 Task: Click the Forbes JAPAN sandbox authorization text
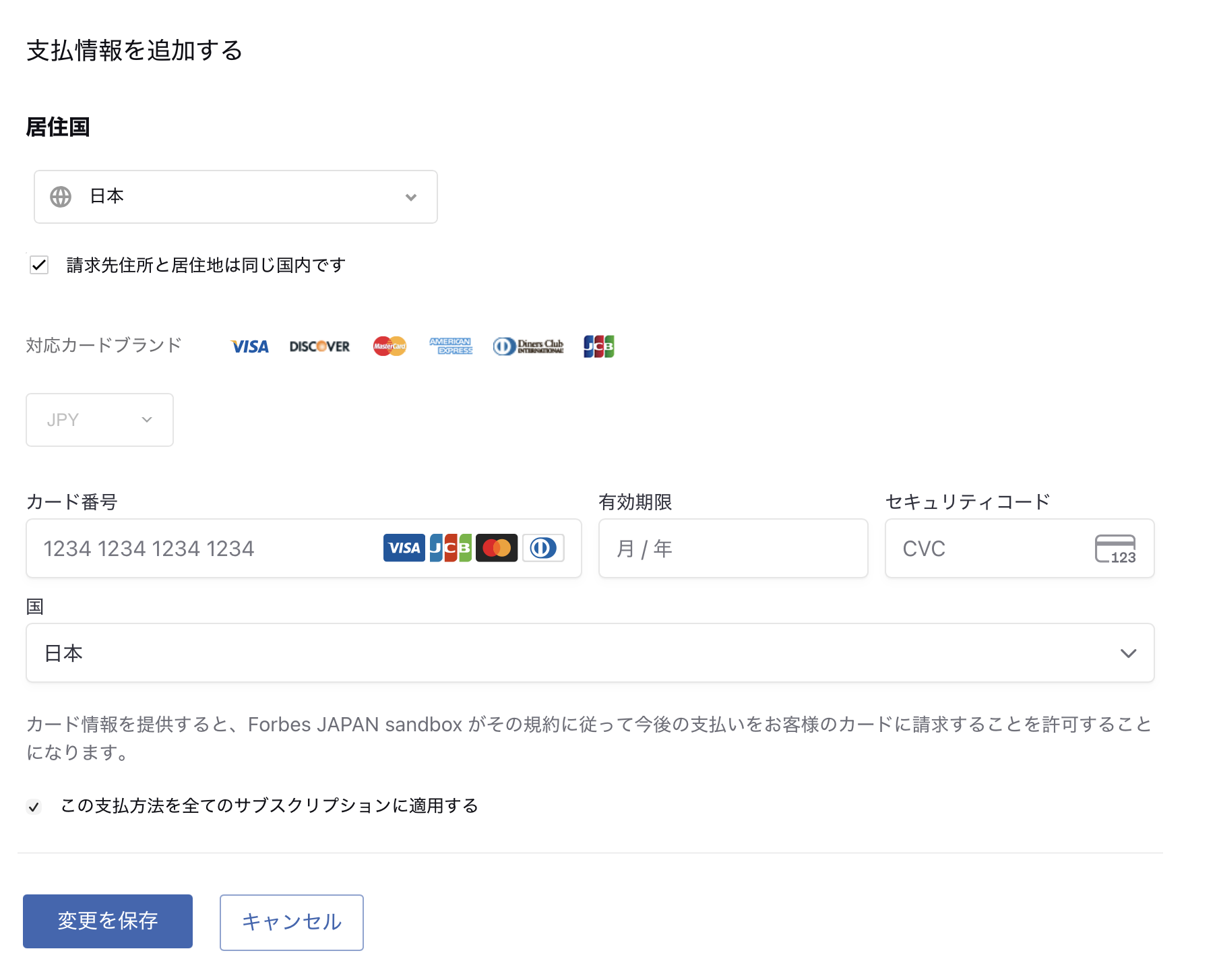589,738
